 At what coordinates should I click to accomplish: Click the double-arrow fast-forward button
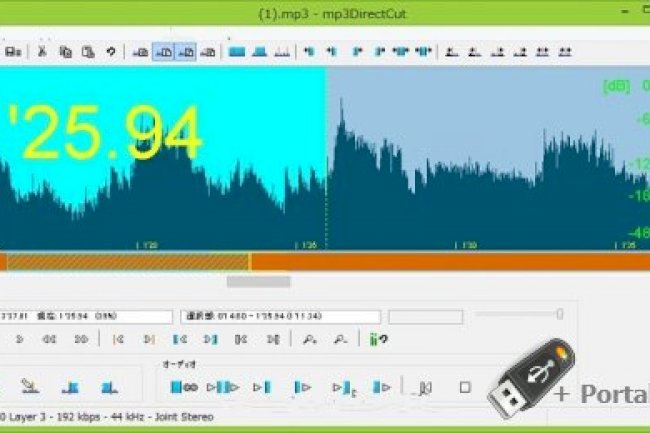coord(81,339)
